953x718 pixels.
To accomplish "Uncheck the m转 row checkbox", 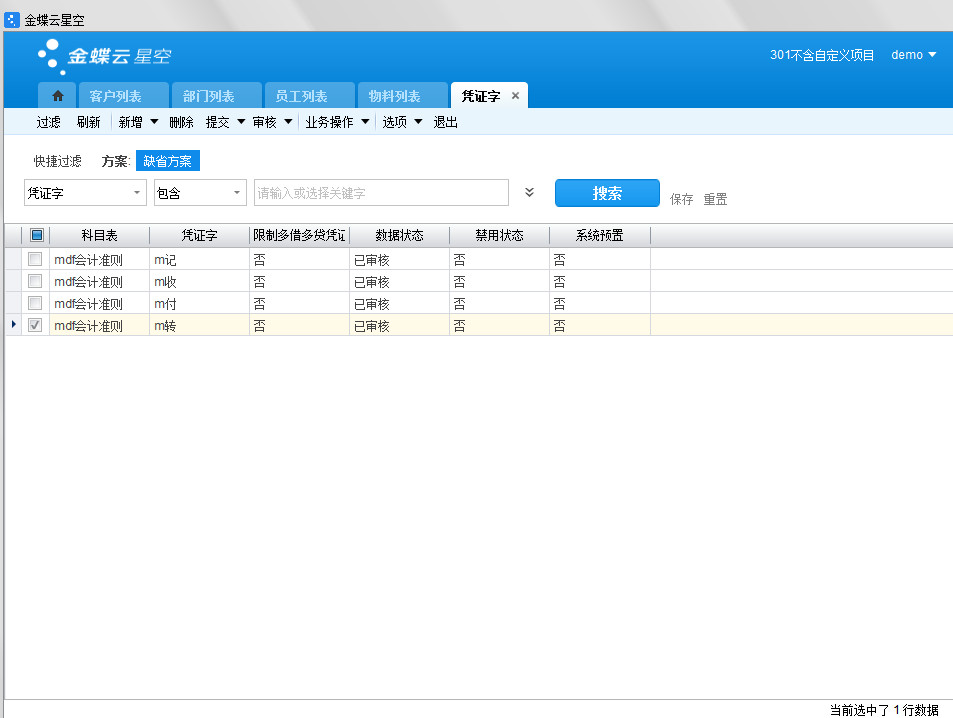I will (x=35, y=326).
